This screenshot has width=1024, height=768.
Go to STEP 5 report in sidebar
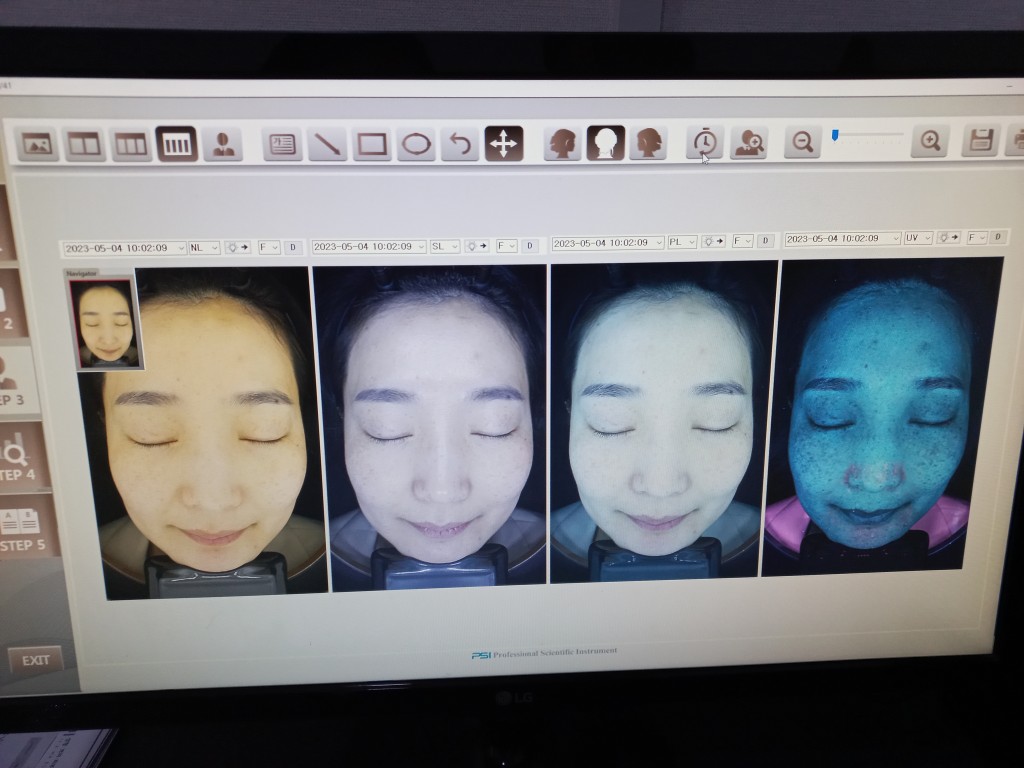click(26, 526)
